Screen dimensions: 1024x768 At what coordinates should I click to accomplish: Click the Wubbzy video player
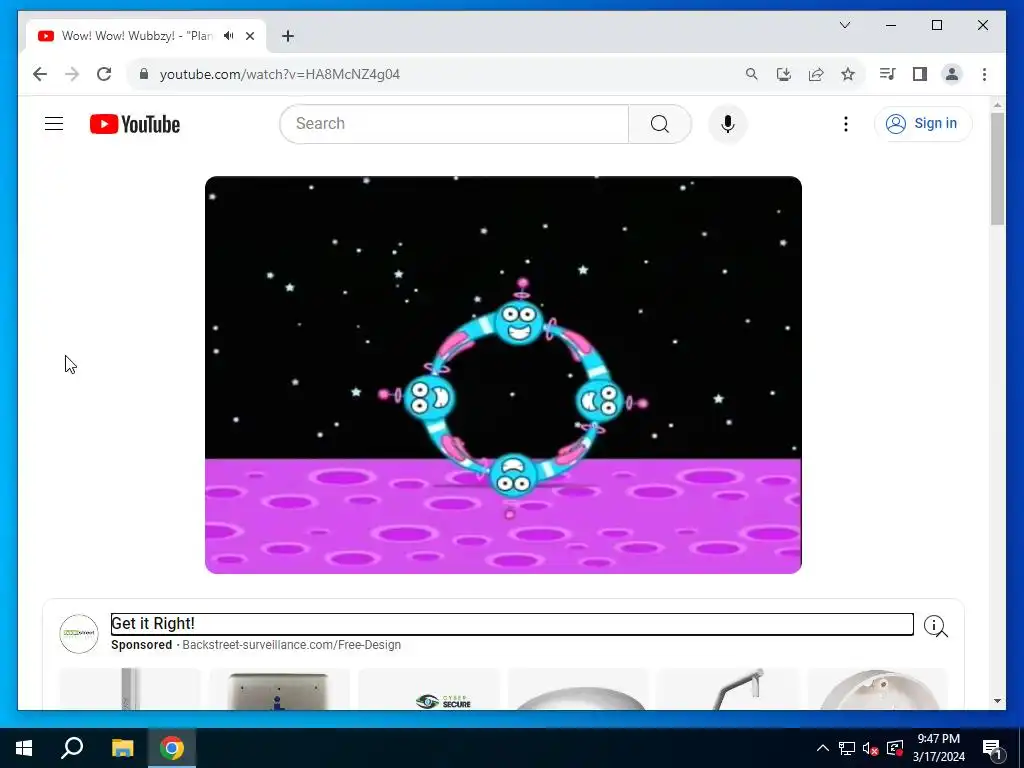503,375
